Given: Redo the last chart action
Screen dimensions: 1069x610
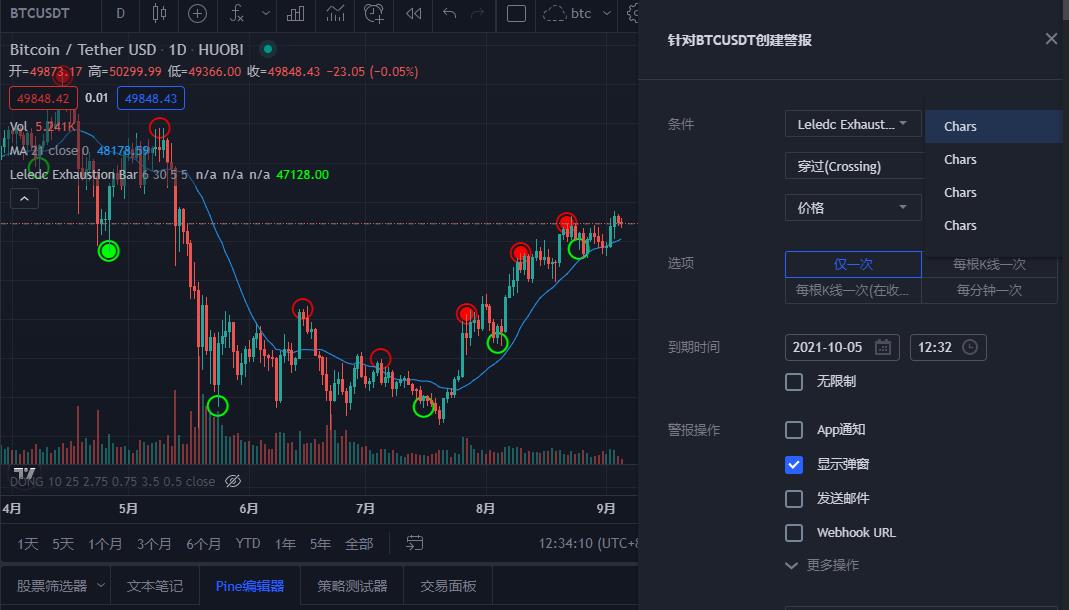Looking at the screenshot, I should [478, 14].
